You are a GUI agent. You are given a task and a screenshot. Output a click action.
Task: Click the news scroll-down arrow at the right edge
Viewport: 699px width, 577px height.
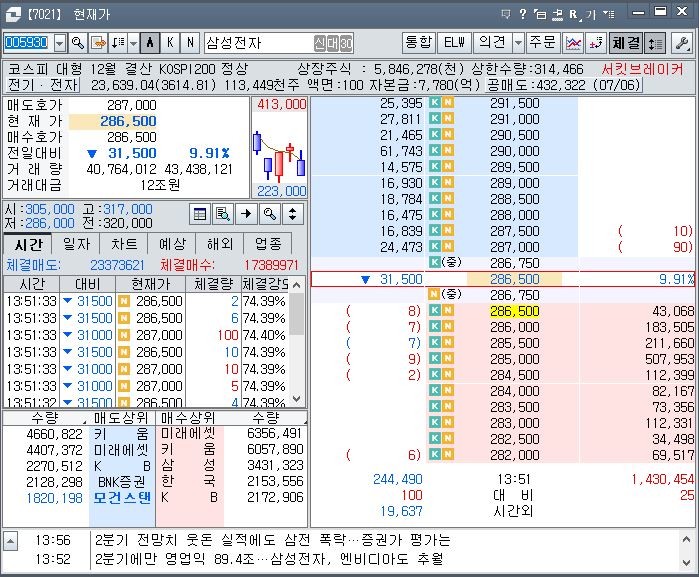(686, 561)
